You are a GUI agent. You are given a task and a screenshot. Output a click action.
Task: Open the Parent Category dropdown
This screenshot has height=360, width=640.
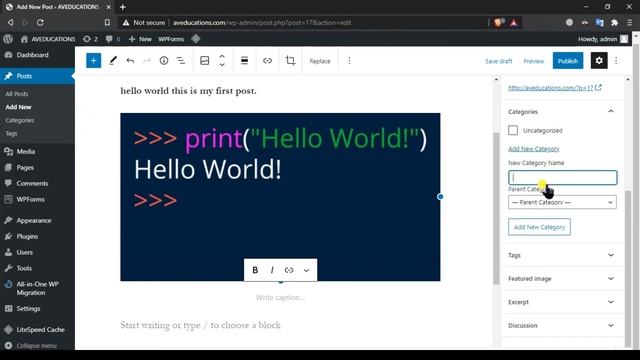pos(562,202)
